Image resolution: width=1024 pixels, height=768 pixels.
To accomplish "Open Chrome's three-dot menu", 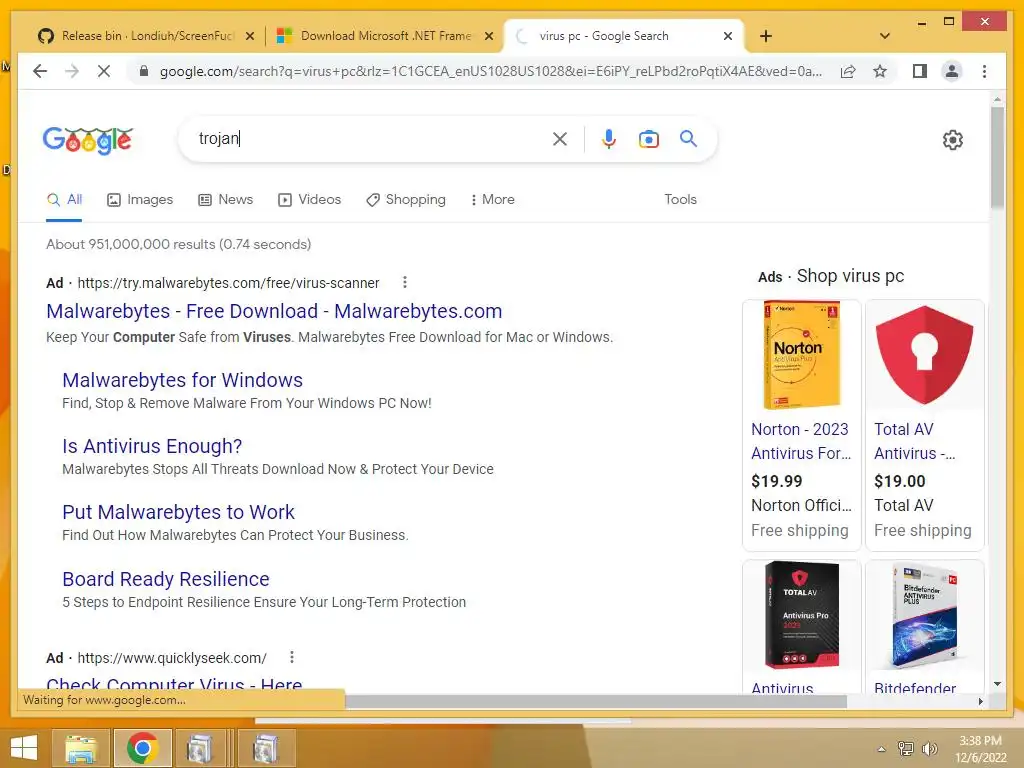I will point(984,71).
